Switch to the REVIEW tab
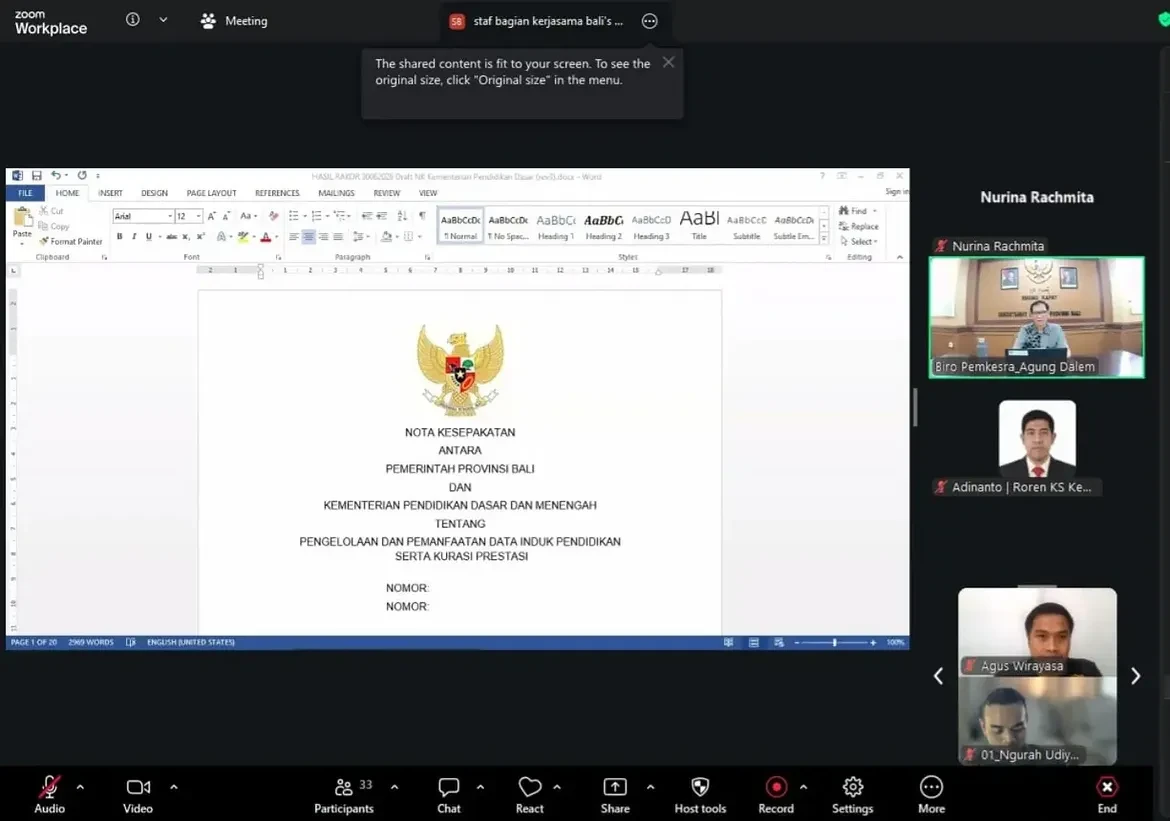1170x821 pixels. coord(387,193)
